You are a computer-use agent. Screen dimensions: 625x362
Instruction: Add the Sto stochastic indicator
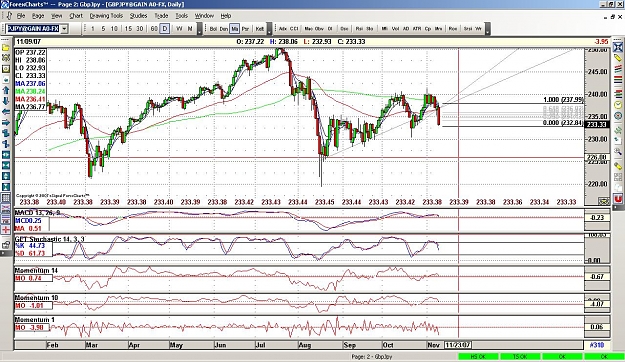tap(369, 29)
